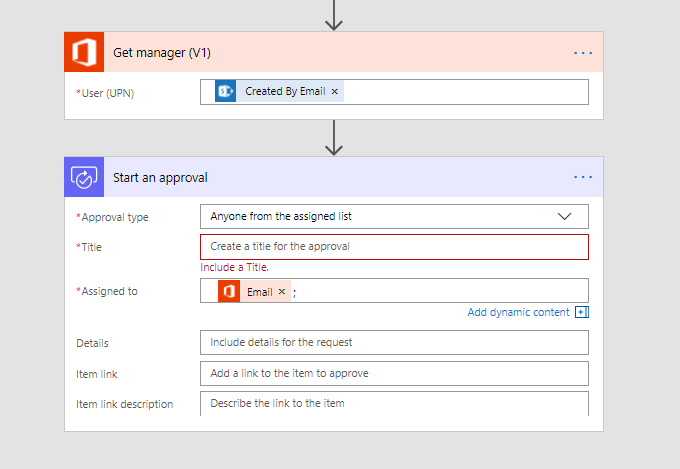
Task: Open the Start an approval ellipsis menu
Action: 583,177
